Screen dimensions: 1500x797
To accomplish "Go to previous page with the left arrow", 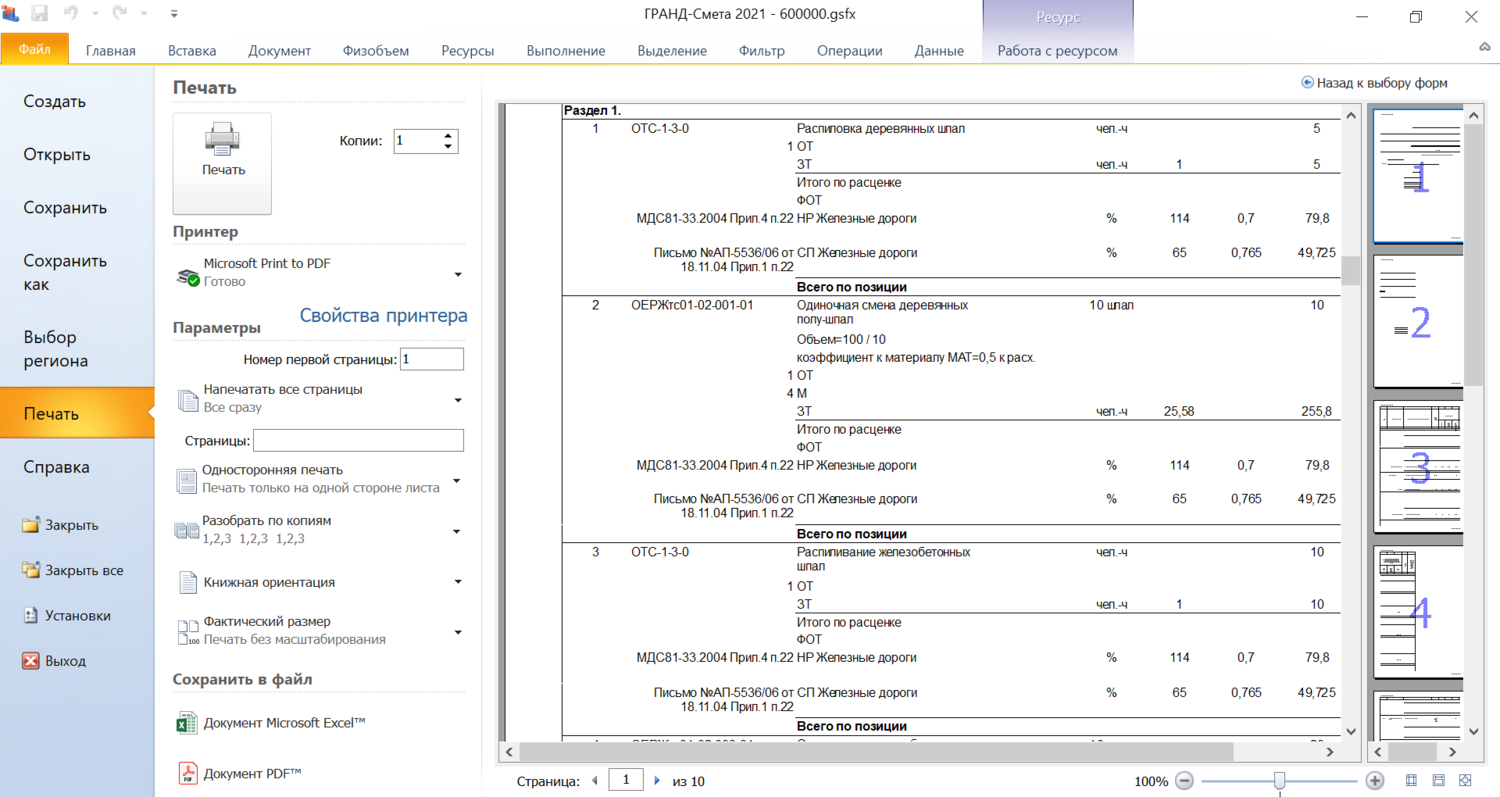I will [x=595, y=780].
